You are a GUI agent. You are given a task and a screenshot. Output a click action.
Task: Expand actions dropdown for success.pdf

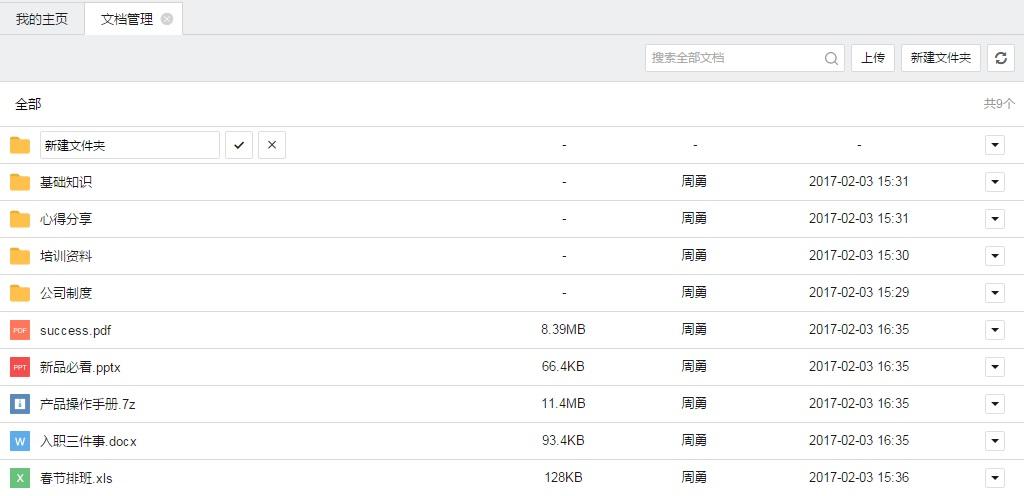pos(994,330)
